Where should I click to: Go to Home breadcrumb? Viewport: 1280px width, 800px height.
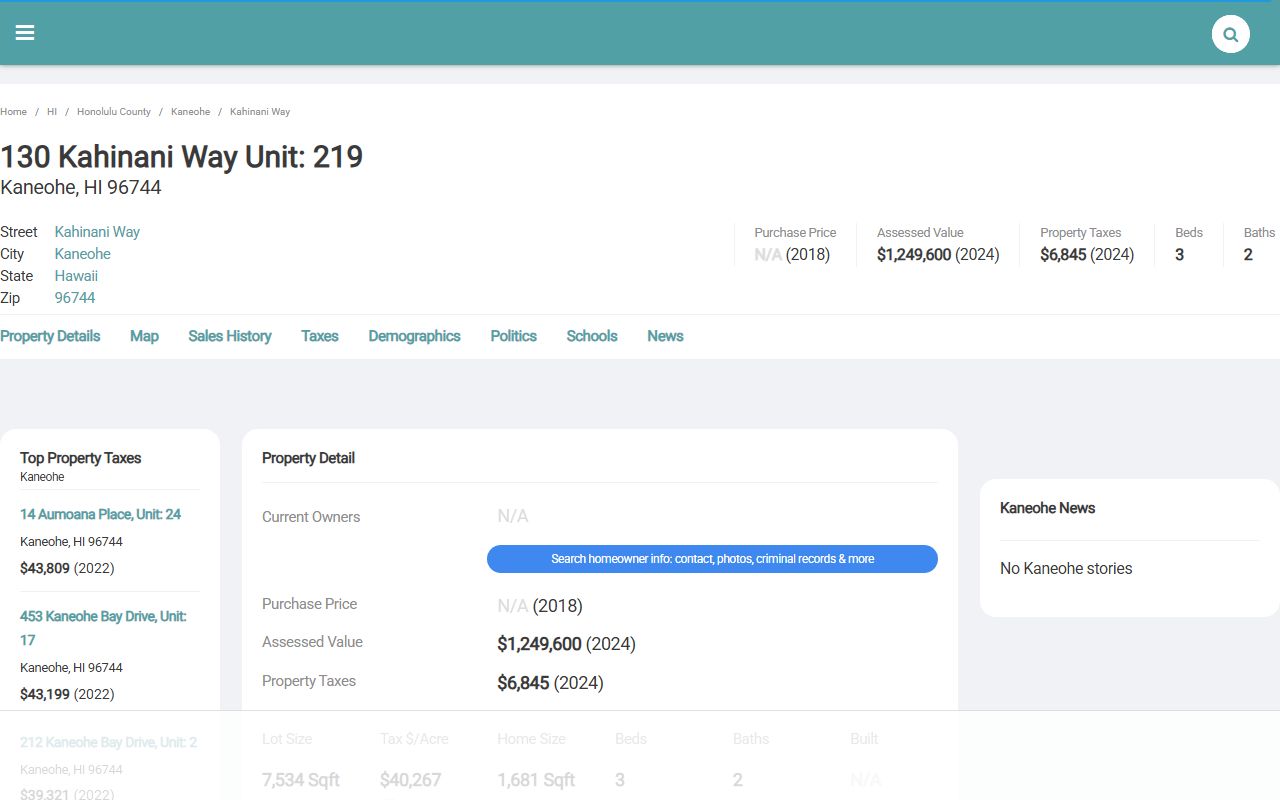[14, 112]
